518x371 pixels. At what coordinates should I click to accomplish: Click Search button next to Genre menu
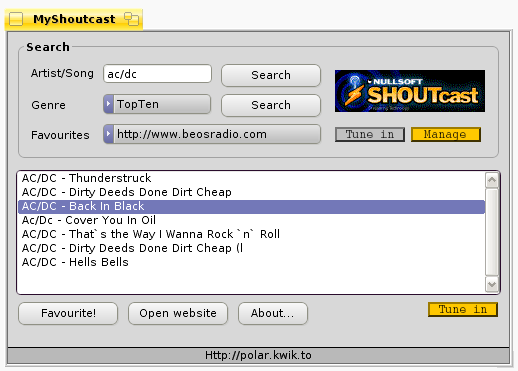tap(271, 105)
